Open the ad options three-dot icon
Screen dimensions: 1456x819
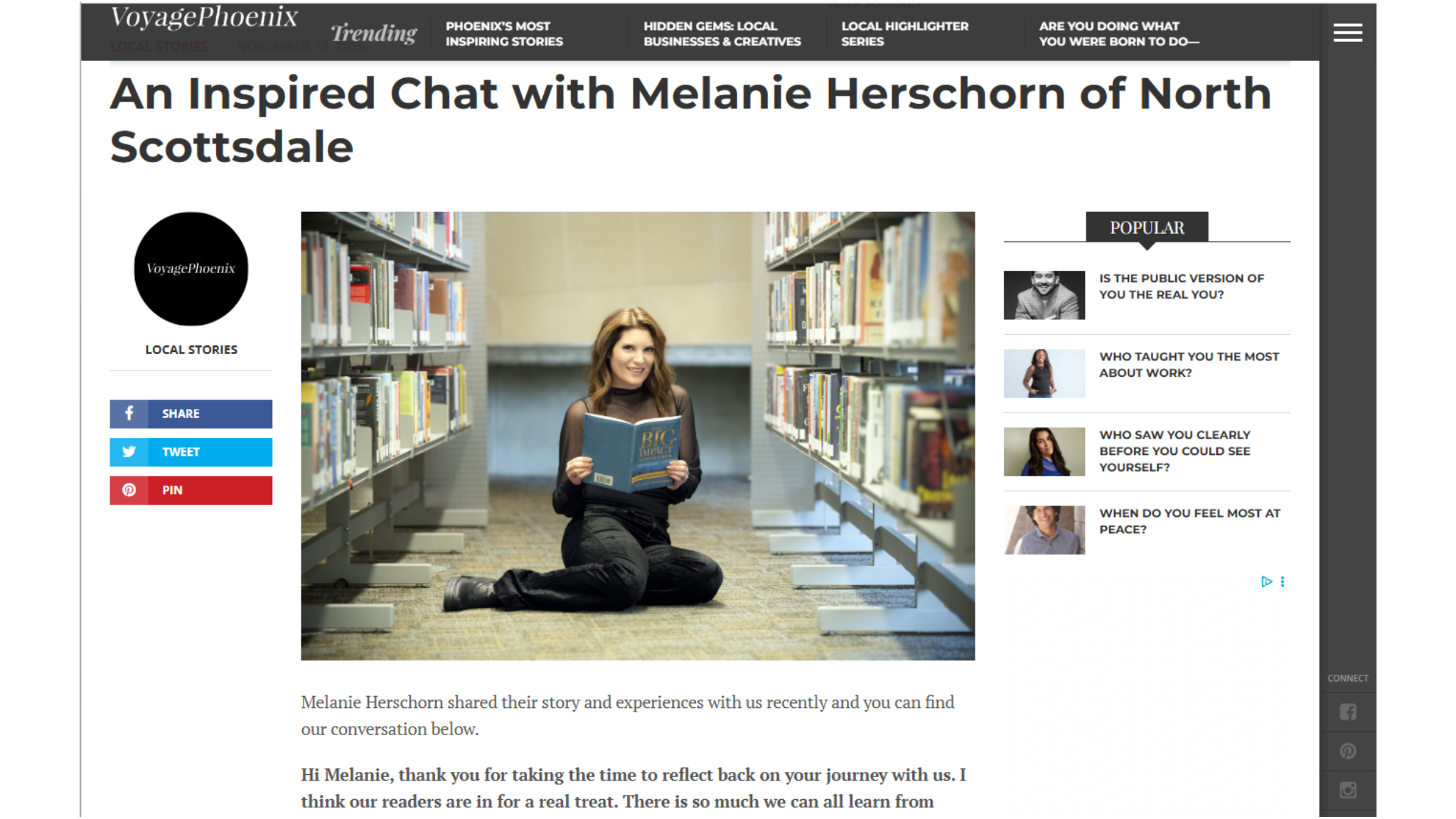pos(1283,582)
